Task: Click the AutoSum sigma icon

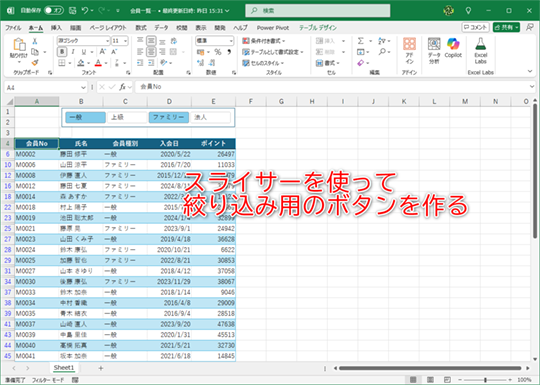Action: pyautogui.click(x=361, y=41)
